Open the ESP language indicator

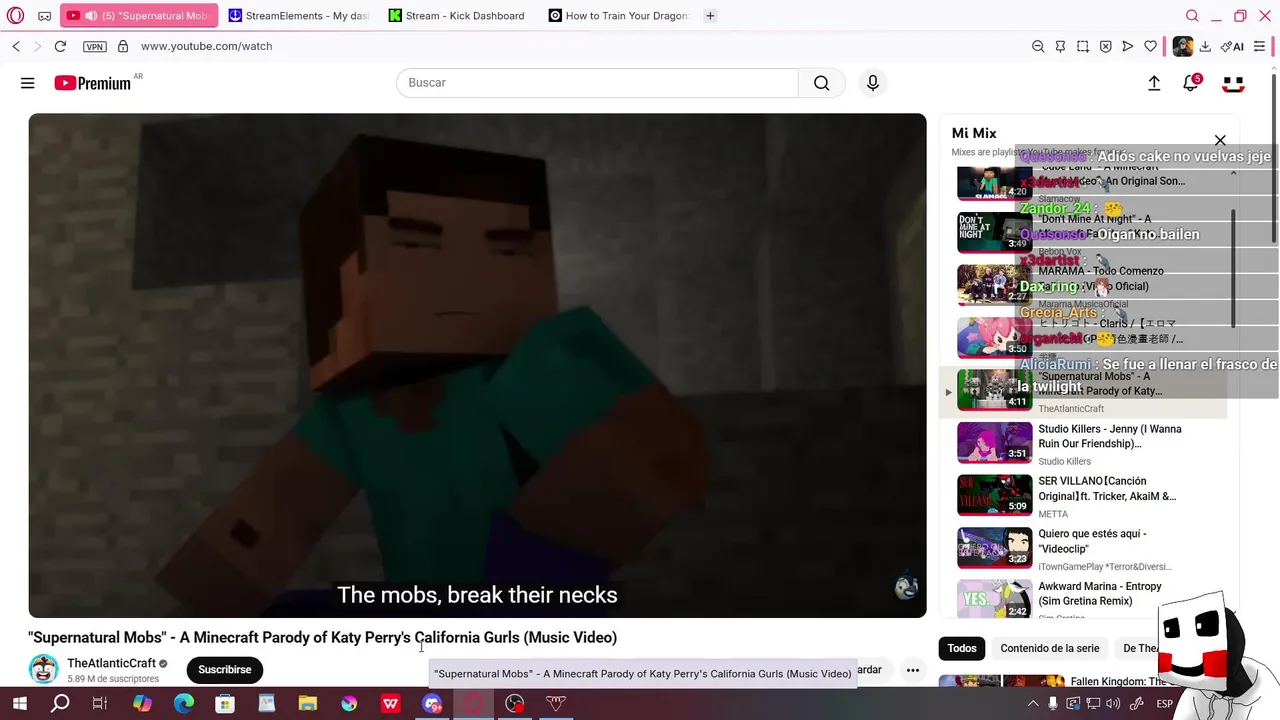[x=1165, y=704]
